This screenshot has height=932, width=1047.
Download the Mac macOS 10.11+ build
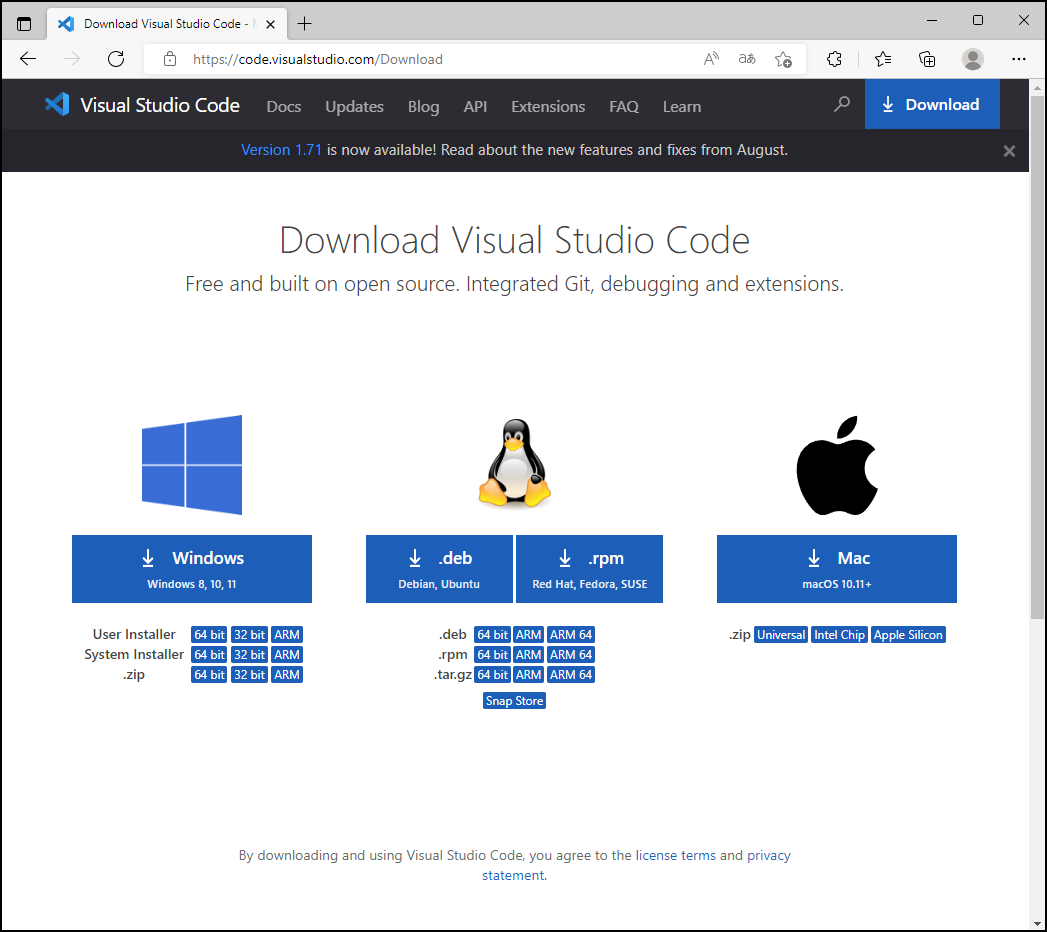tap(837, 569)
